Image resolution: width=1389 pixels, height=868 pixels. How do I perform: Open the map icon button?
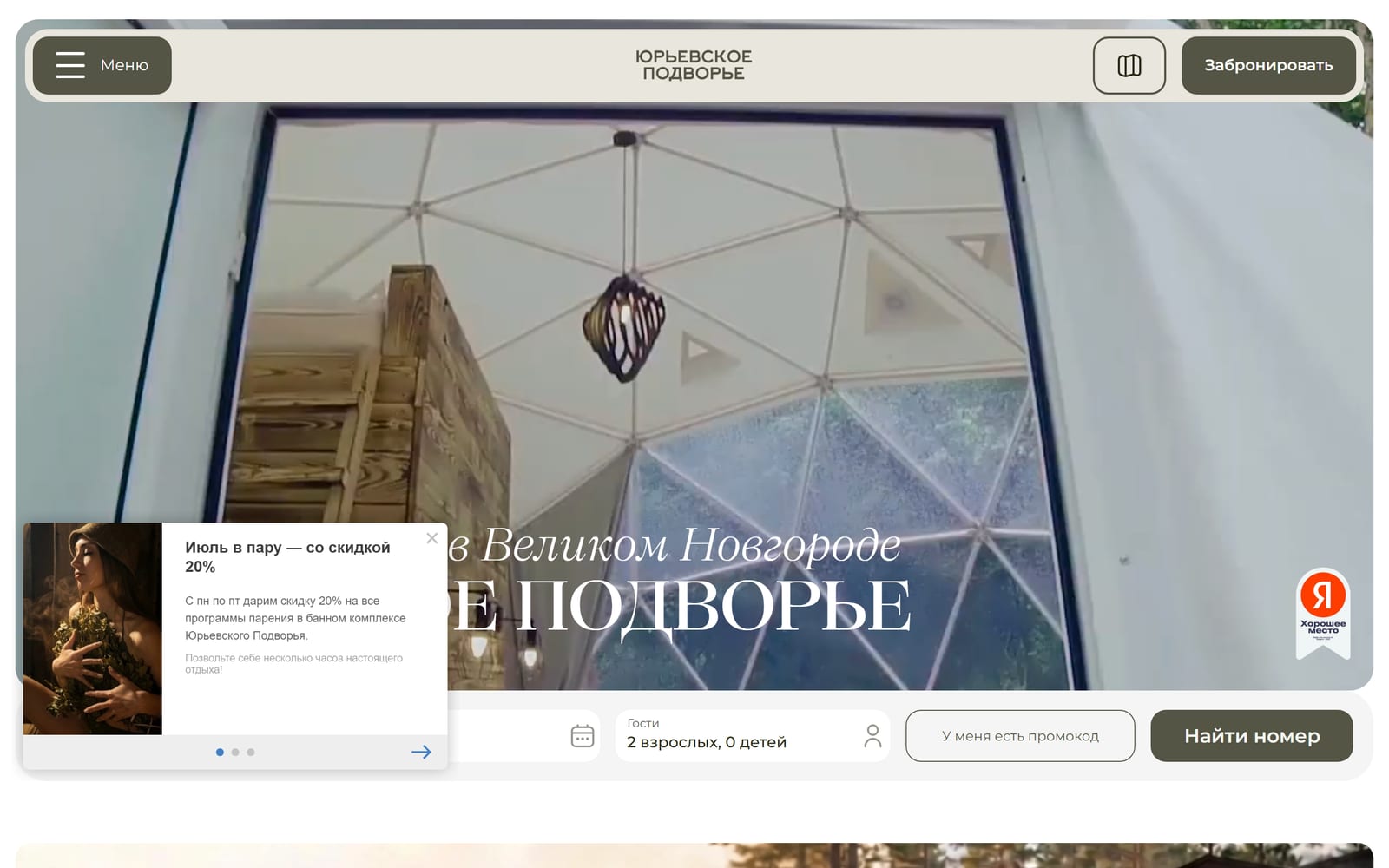(x=1129, y=65)
